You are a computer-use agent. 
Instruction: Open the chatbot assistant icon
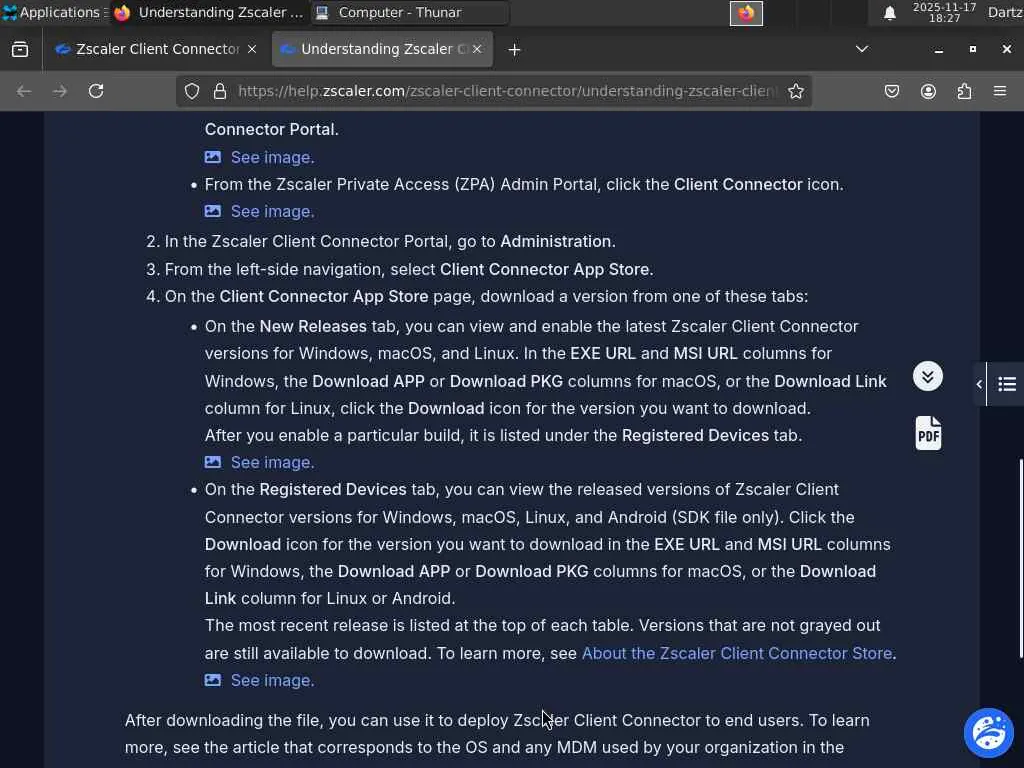pyautogui.click(x=989, y=733)
